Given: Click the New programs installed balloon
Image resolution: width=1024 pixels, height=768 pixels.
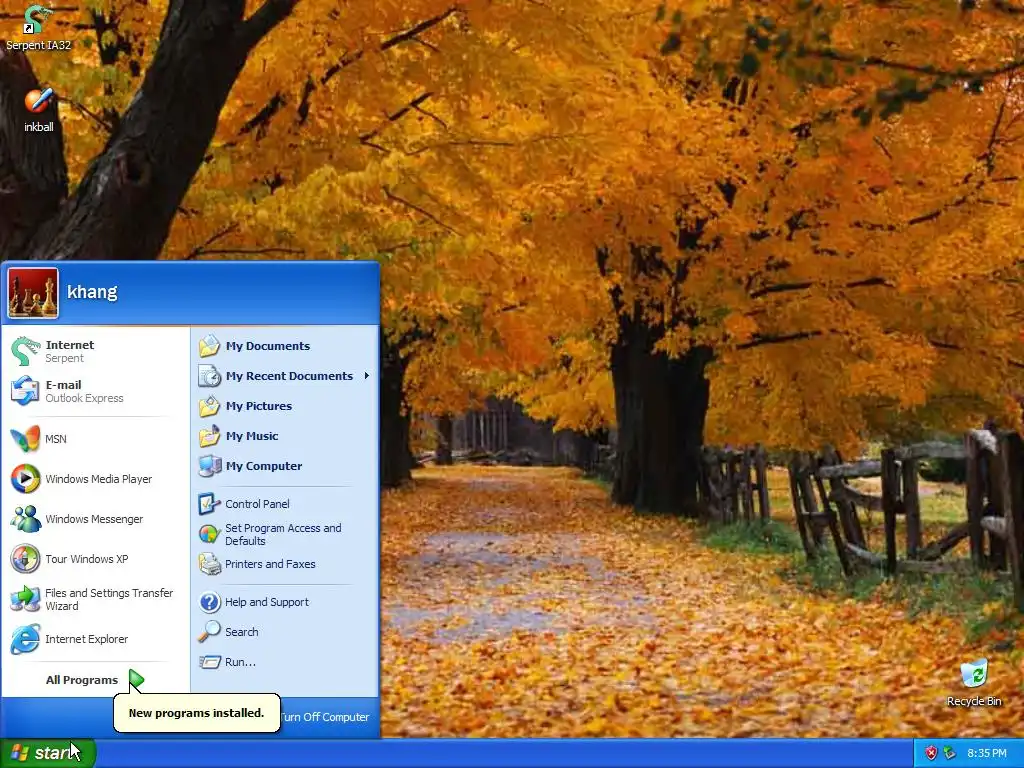Looking at the screenshot, I should [x=197, y=713].
